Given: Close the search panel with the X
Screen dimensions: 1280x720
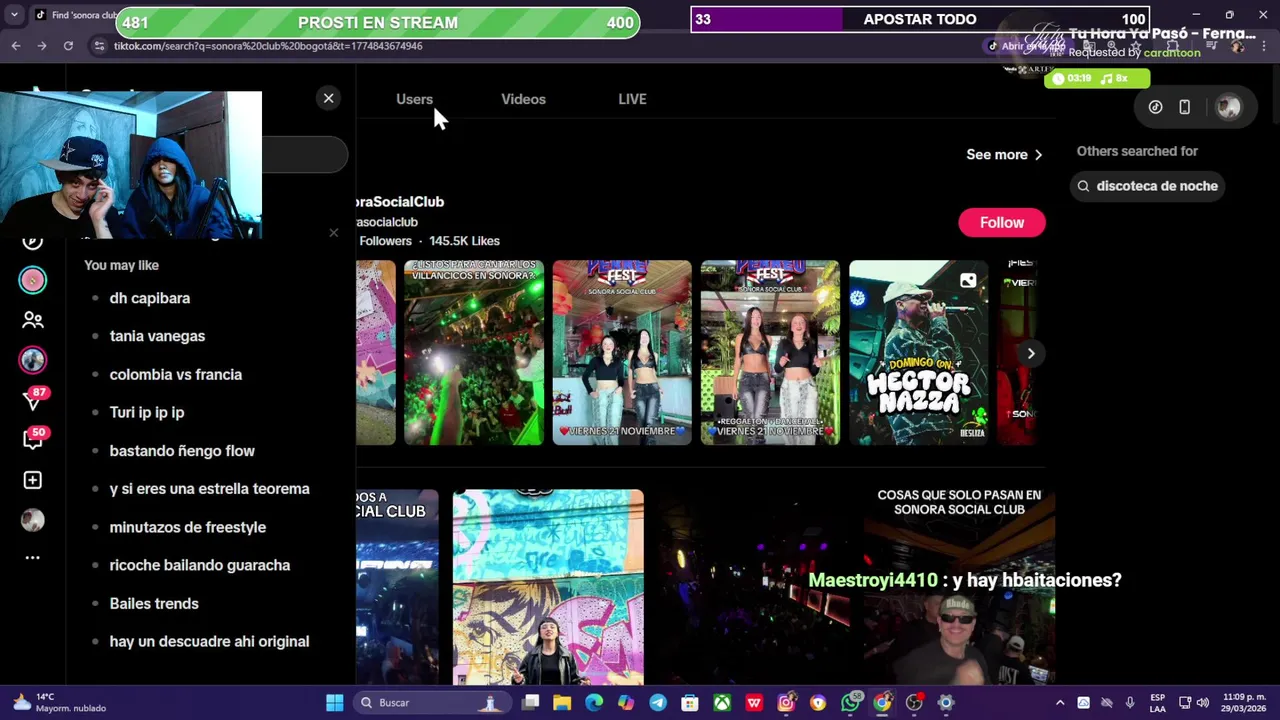Looking at the screenshot, I should [x=328, y=98].
